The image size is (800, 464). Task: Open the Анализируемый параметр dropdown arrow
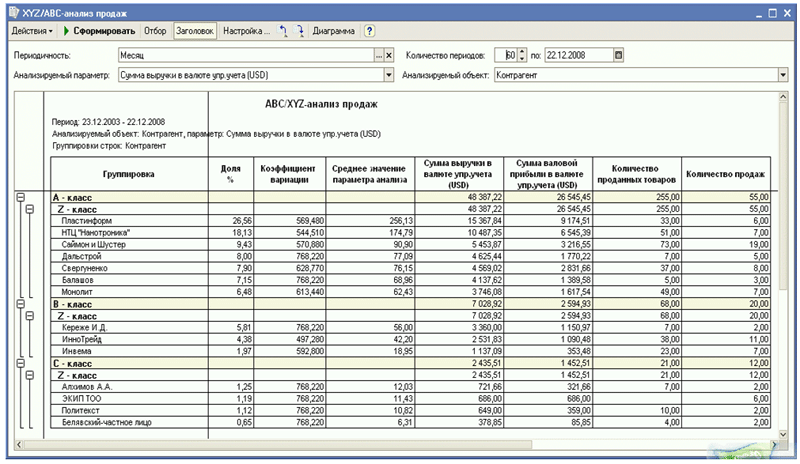click(x=389, y=75)
